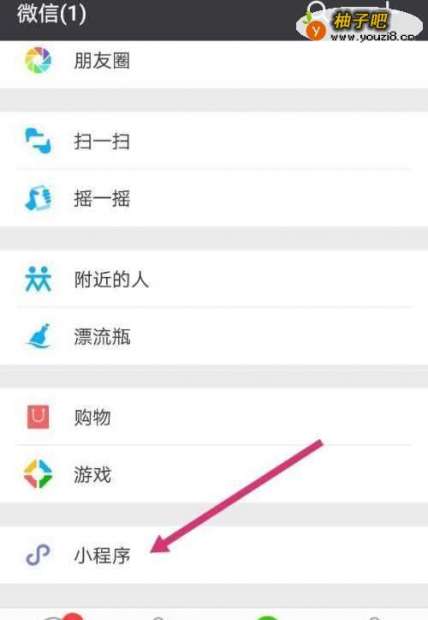Open the Moments camera-shutter icon
The width and height of the screenshot is (428, 620).
(38, 60)
